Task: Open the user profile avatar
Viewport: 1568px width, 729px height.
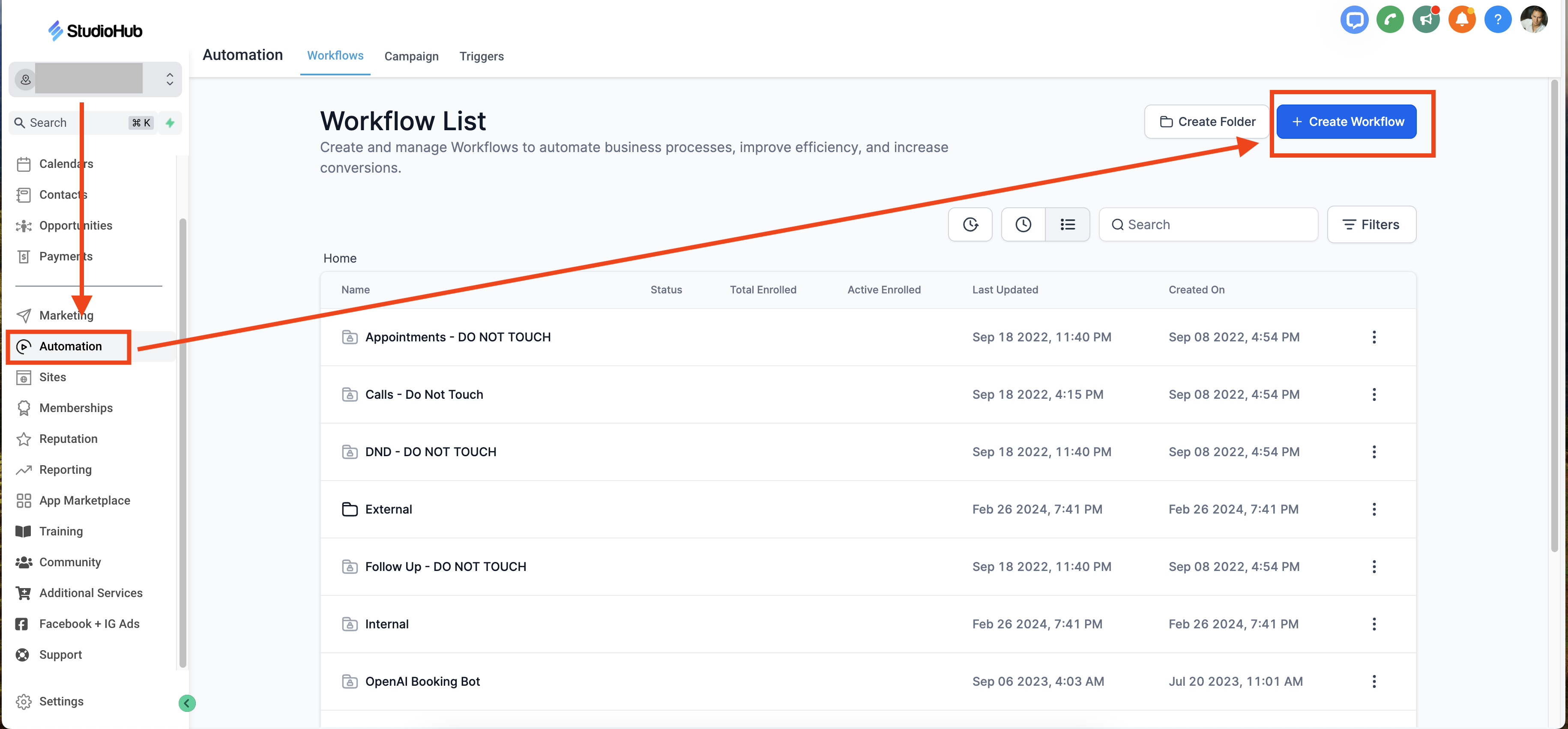Action: tap(1533, 20)
